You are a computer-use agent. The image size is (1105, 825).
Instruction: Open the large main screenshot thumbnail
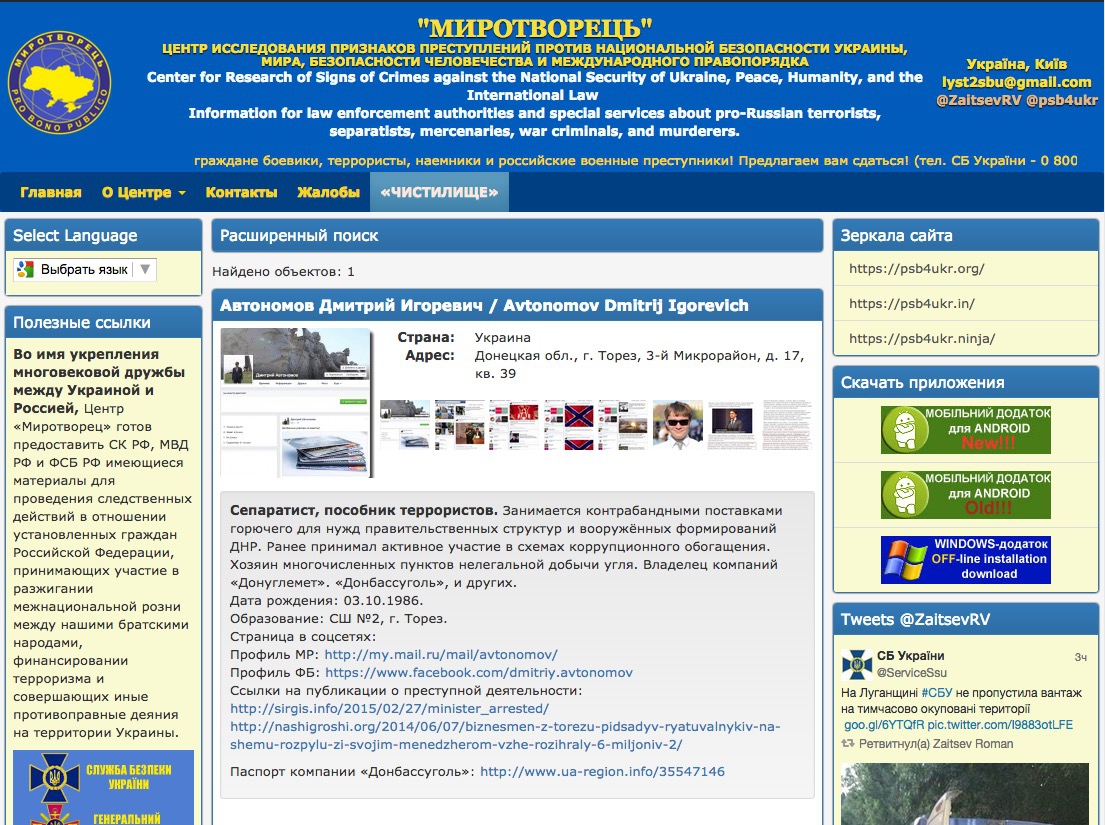(296, 402)
